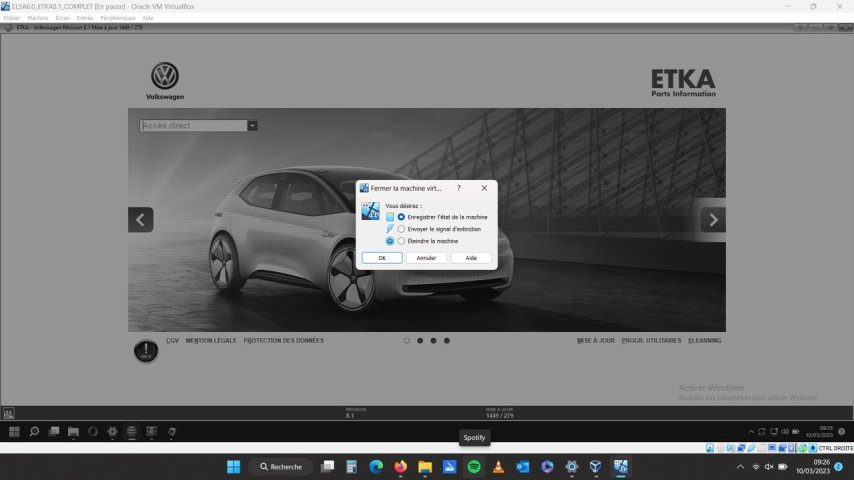Open the Machine menu in VirtualBox
The image size is (854, 480).
(38, 18)
